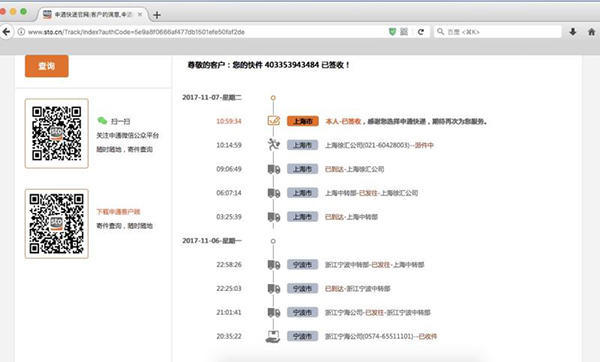Image resolution: width=600 pixels, height=362 pixels.
Task: Open downloads via the download arrow icon
Action: click(x=572, y=32)
